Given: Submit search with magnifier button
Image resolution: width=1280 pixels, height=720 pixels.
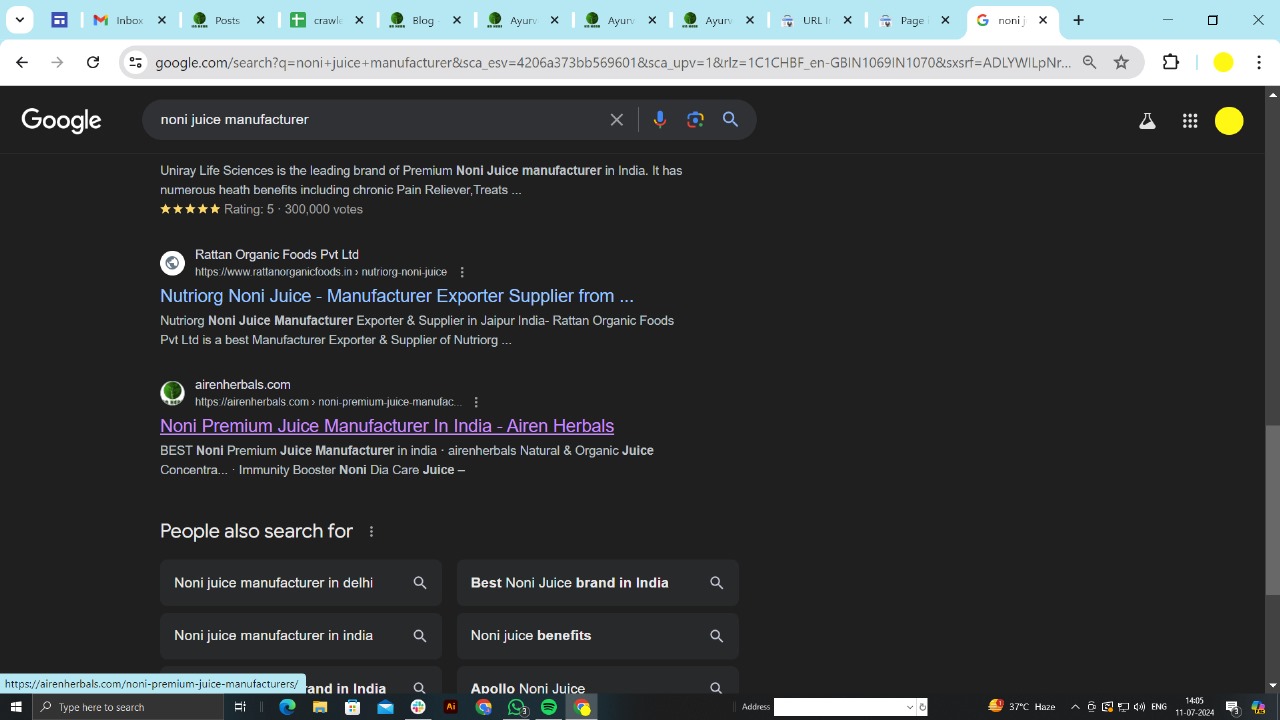Looking at the screenshot, I should pyautogui.click(x=731, y=120).
